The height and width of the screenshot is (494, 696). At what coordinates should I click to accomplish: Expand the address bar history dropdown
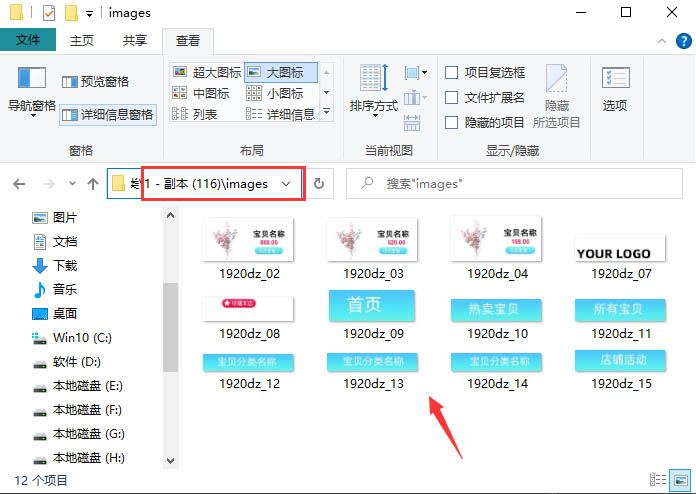pos(286,184)
